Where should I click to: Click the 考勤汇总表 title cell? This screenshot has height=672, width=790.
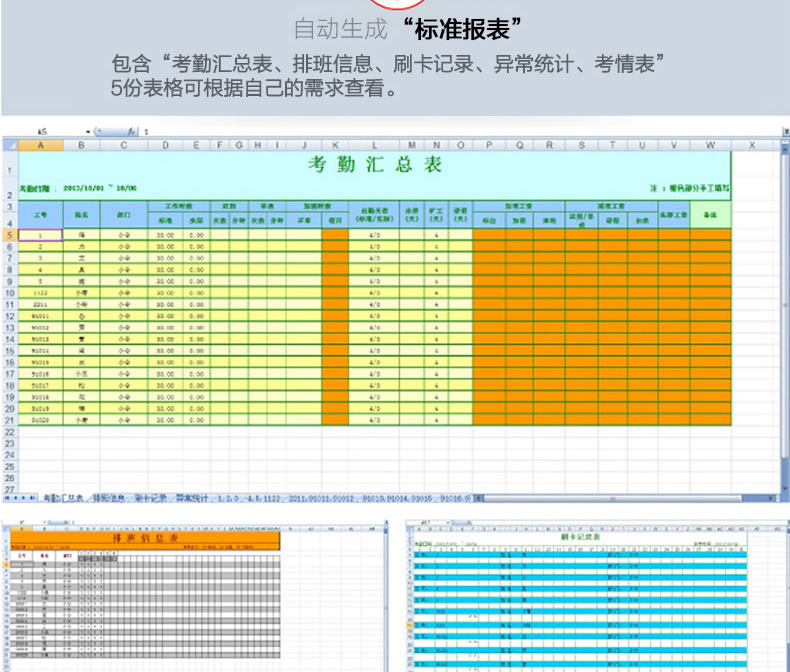click(375, 165)
